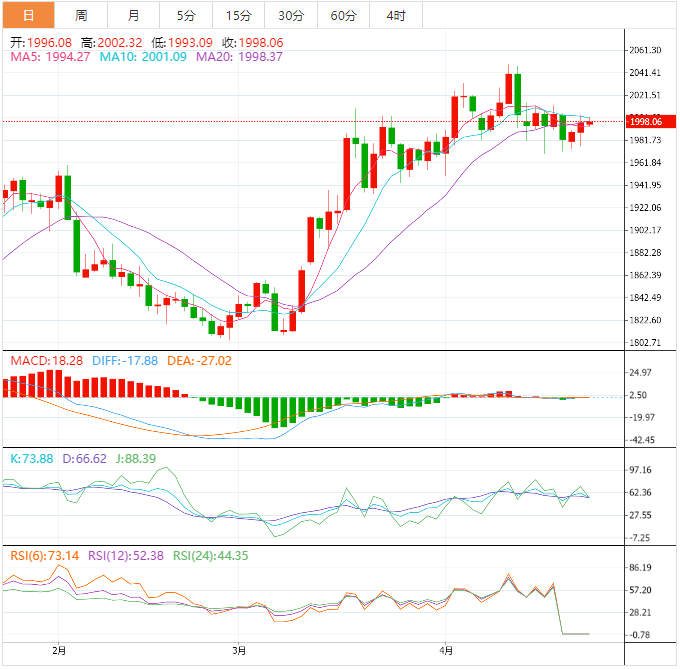Select the DEA value label

[199, 360]
